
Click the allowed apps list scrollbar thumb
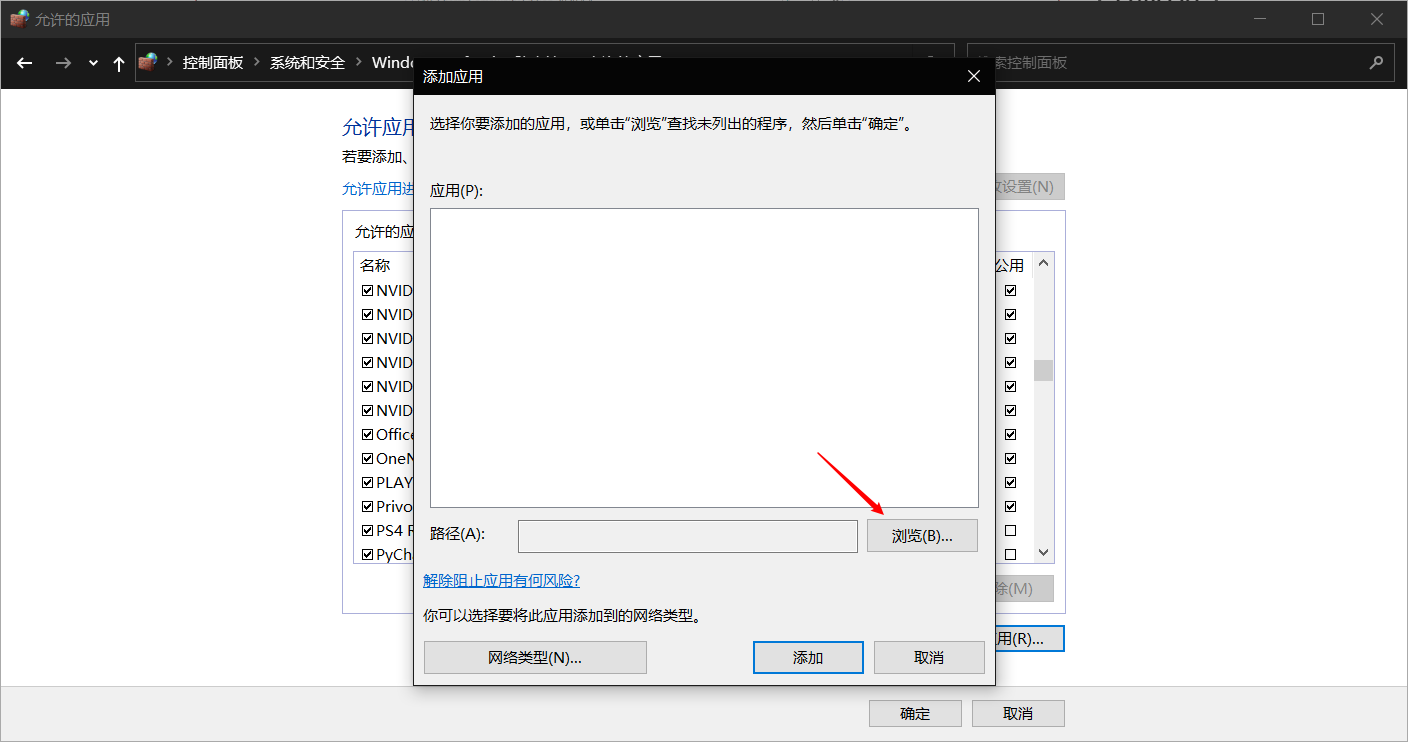[1043, 370]
